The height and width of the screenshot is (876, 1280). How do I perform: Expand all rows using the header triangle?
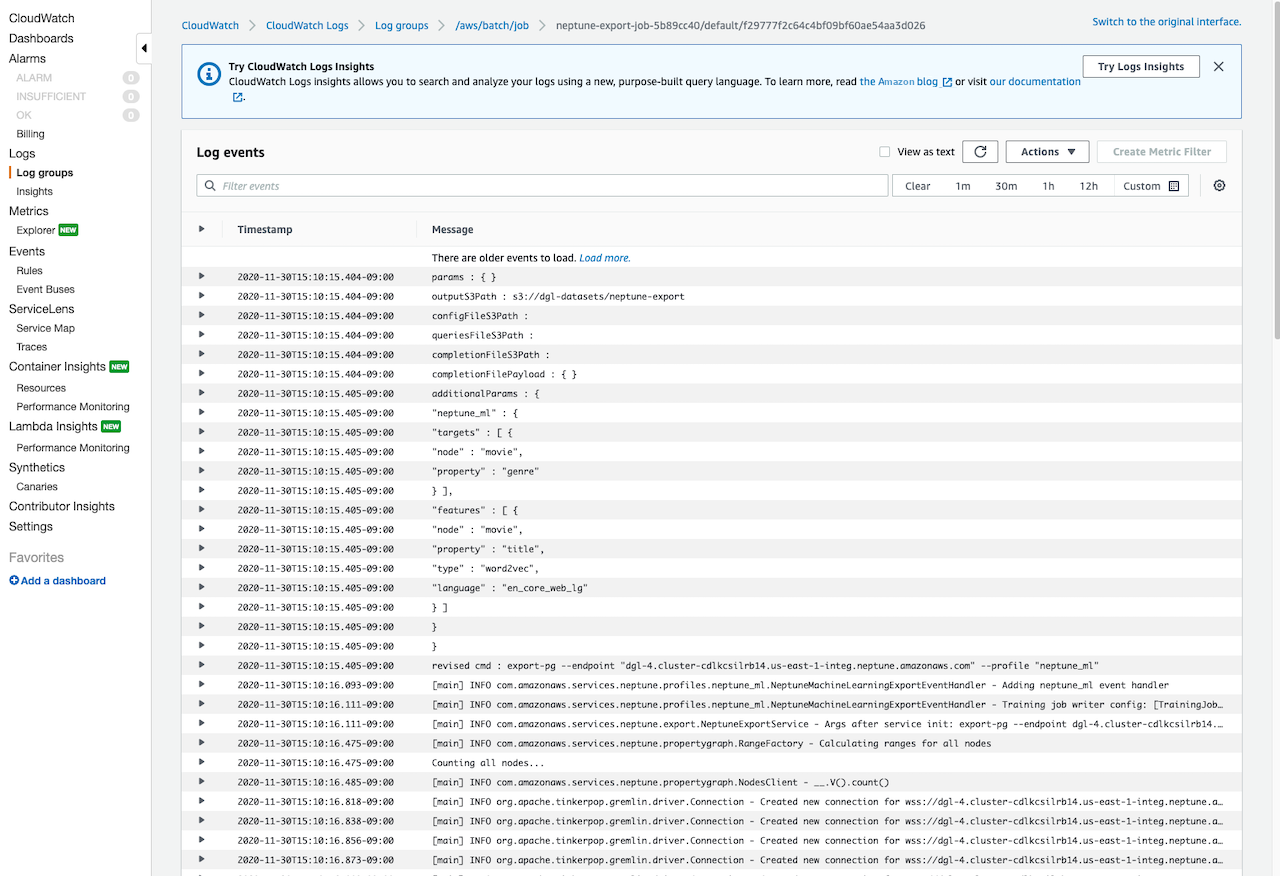pos(202,229)
